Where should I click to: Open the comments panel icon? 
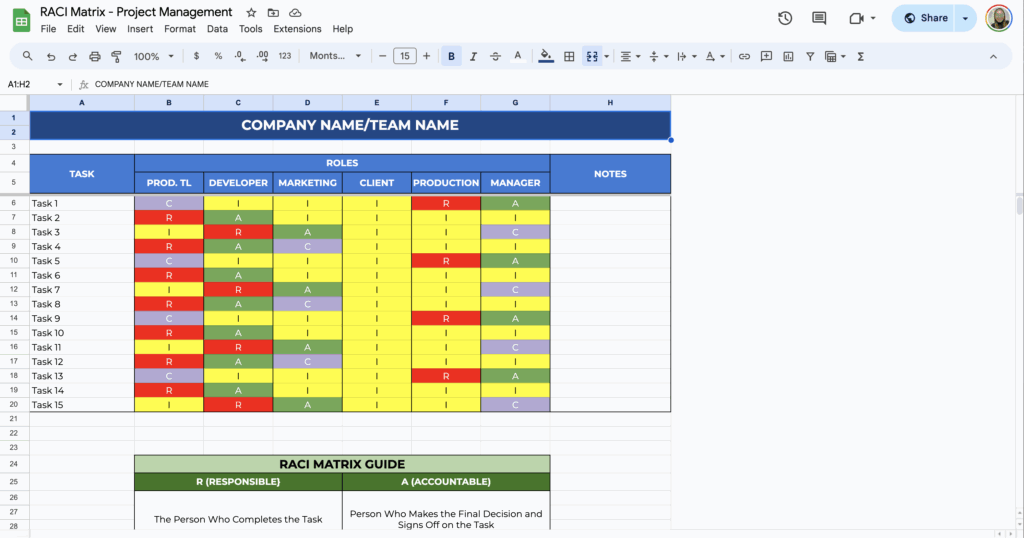819,18
